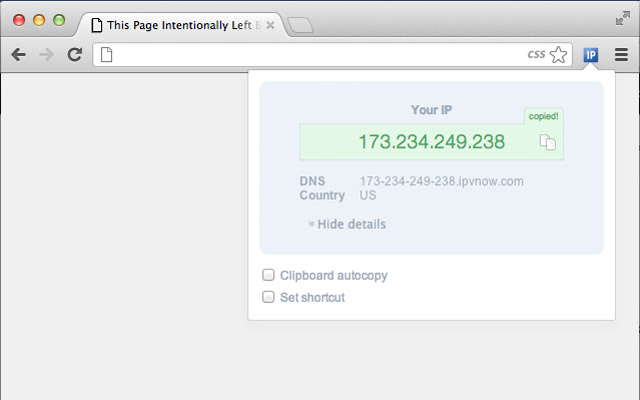This screenshot has height=400, width=640.
Task: Click the page icon in address bar
Action: pos(107,54)
